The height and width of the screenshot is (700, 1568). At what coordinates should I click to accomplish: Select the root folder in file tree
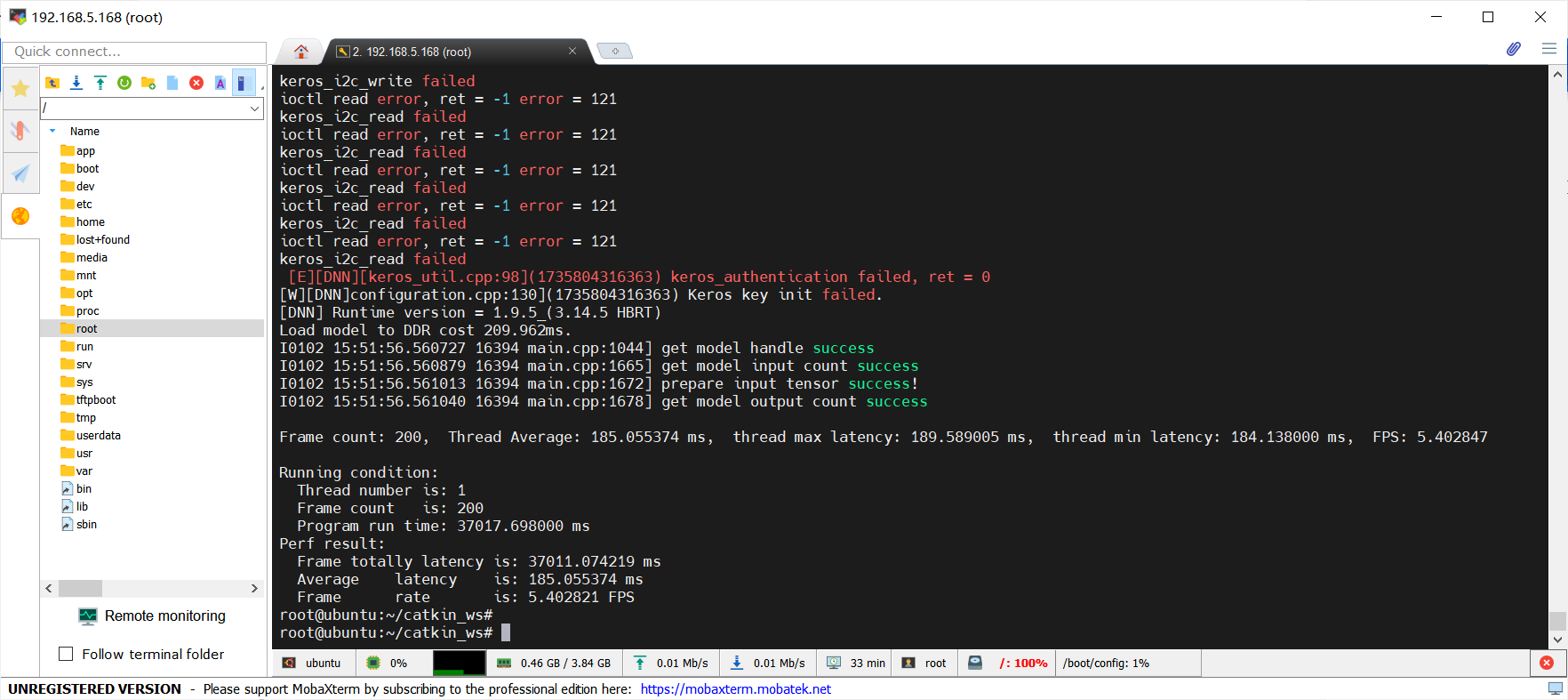pos(86,328)
